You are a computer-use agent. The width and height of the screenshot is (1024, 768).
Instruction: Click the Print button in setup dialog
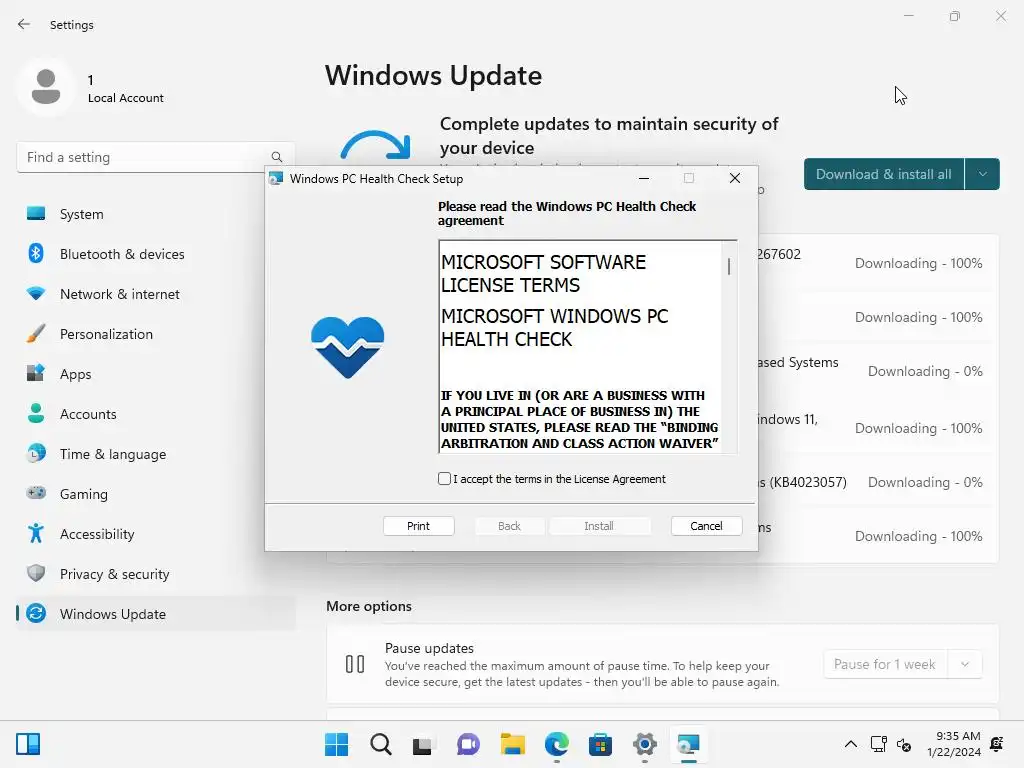419,526
